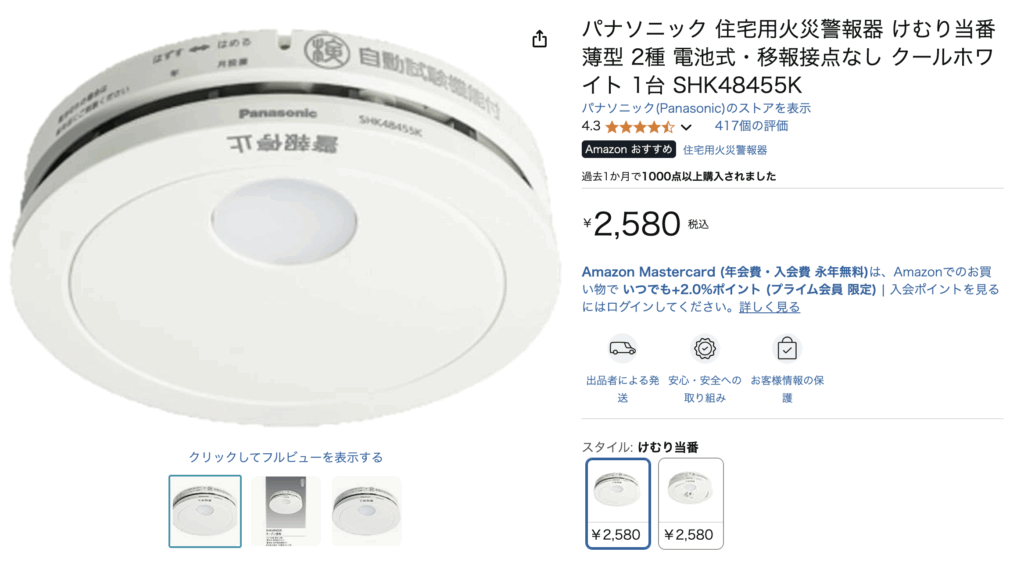1024x566 pixels.
Task: Click the Amazon Mastercard offer link
Action: pos(725,272)
